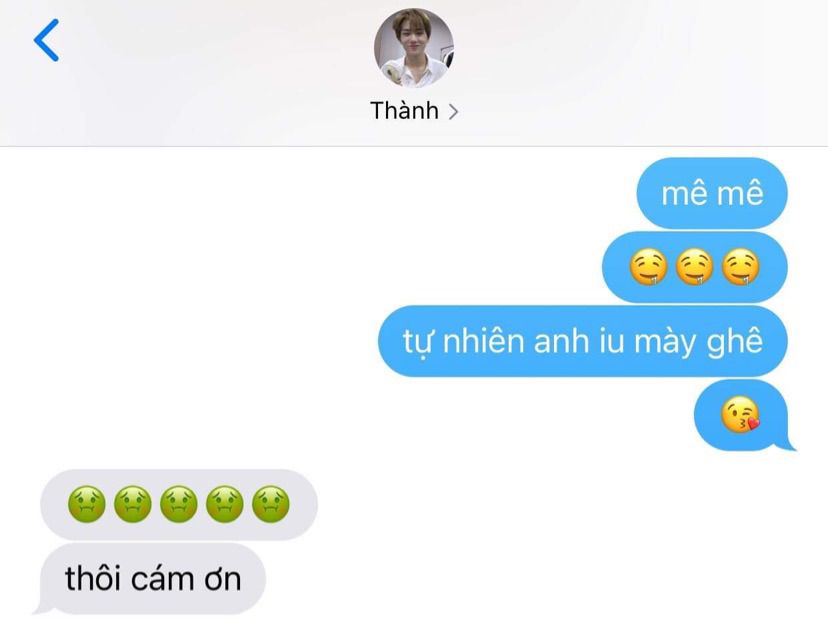Click the first nauseated face emoji
The width and height of the screenshot is (828, 644).
[87, 504]
